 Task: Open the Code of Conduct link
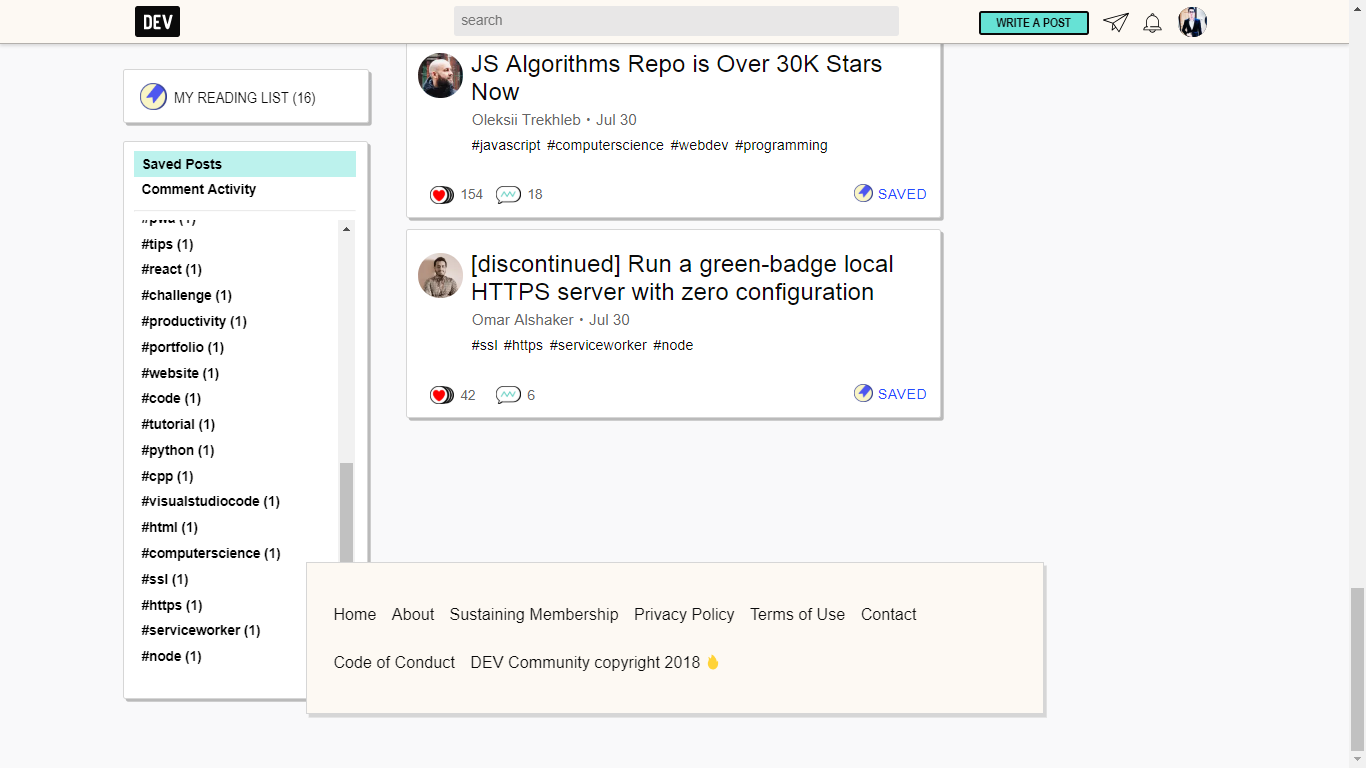(394, 662)
